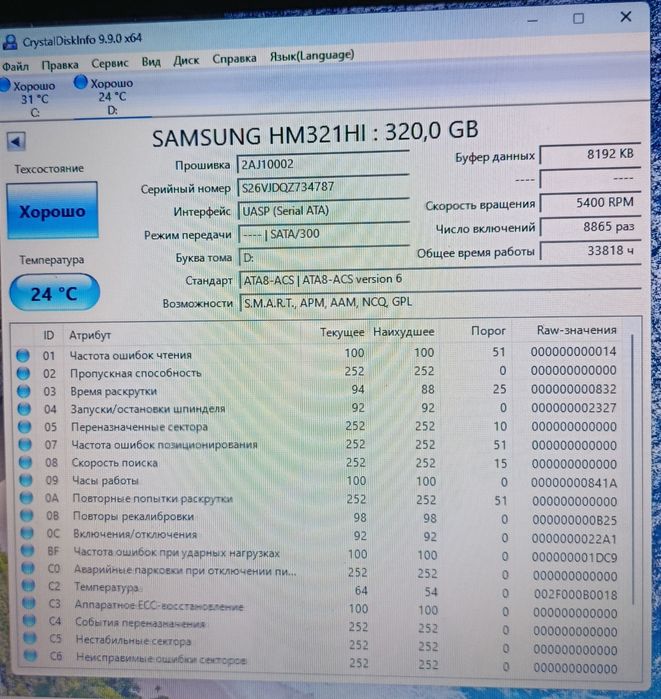Select drive D: status circle showing 24 °C

(81, 82)
